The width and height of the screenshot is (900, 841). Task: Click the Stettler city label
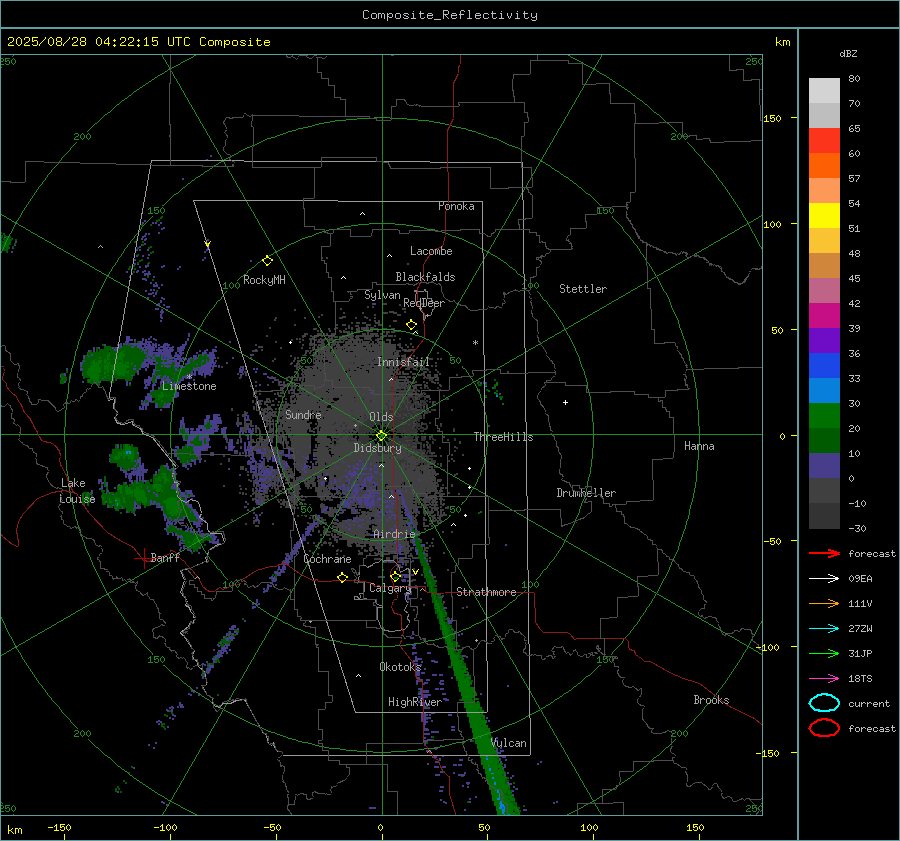coord(583,289)
